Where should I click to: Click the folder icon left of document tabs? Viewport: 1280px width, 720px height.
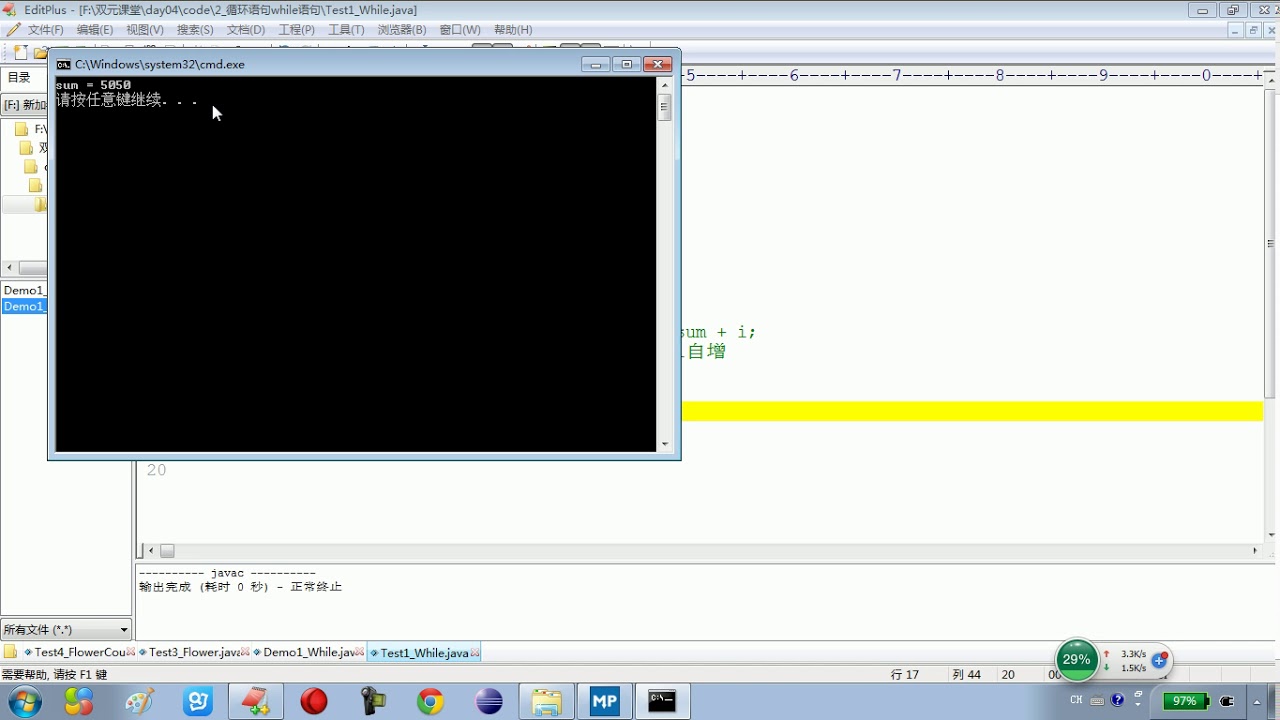(11, 652)
